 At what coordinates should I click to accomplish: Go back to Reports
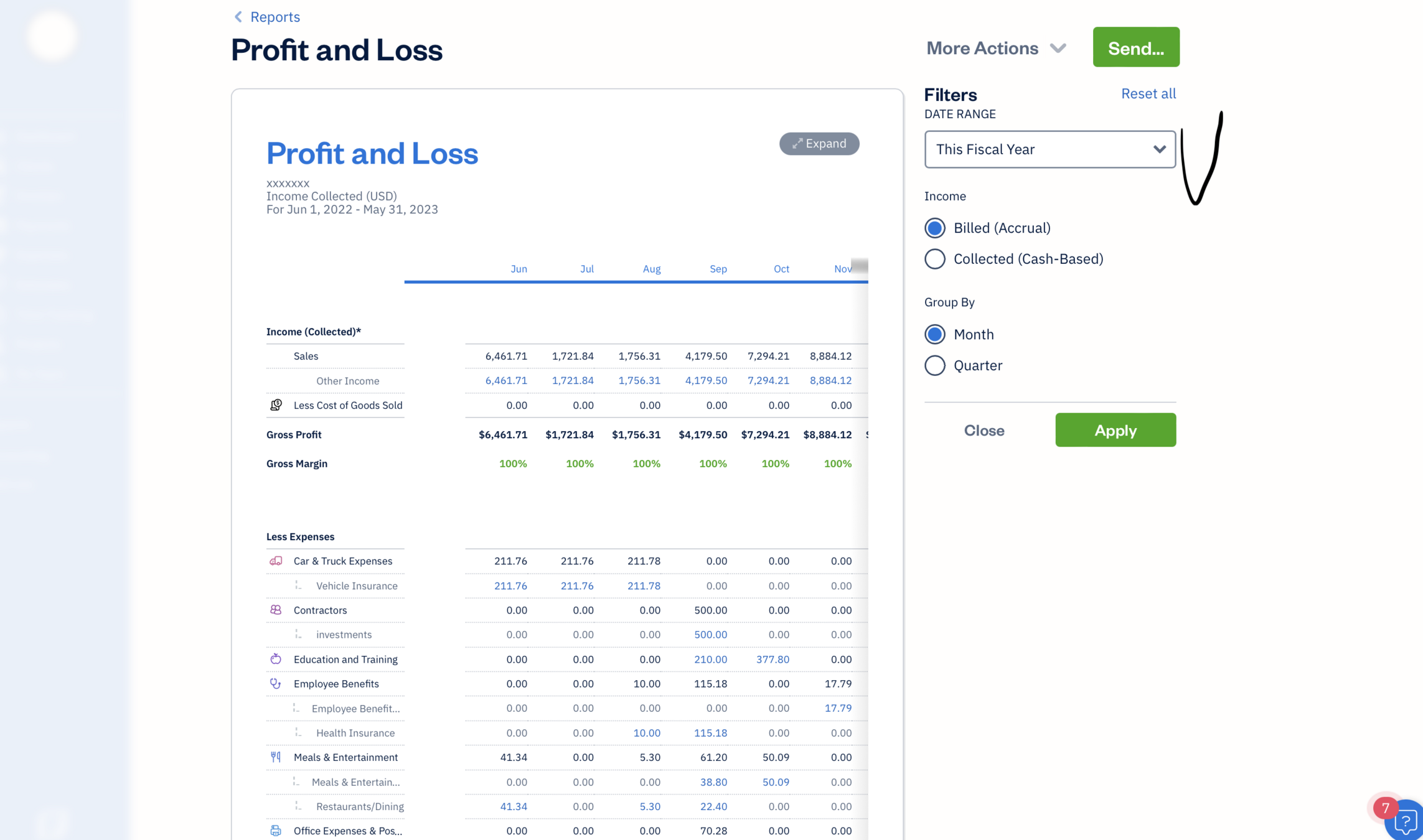pos(266,17)
